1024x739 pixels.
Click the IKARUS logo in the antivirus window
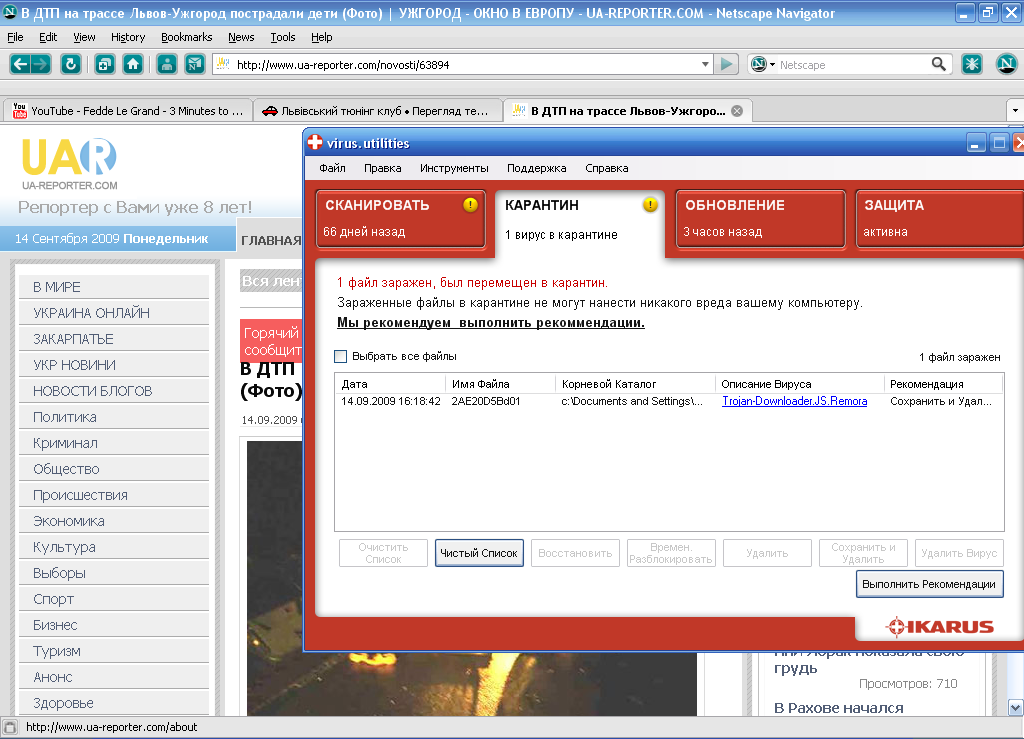tap(940, 627)
